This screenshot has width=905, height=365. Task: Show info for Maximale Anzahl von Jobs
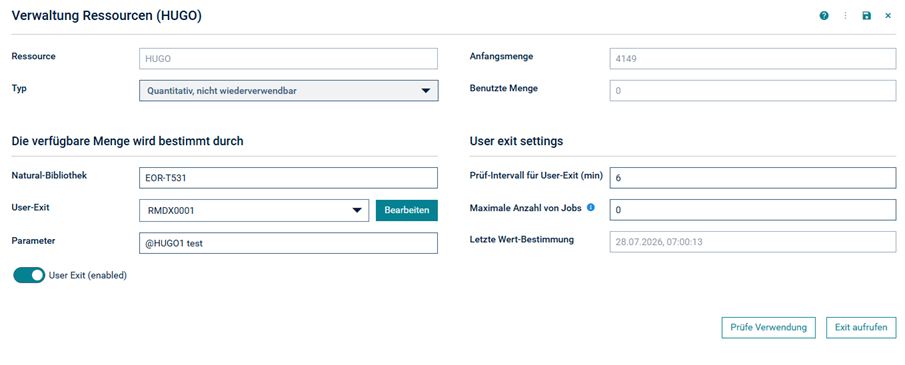[590, 207]
